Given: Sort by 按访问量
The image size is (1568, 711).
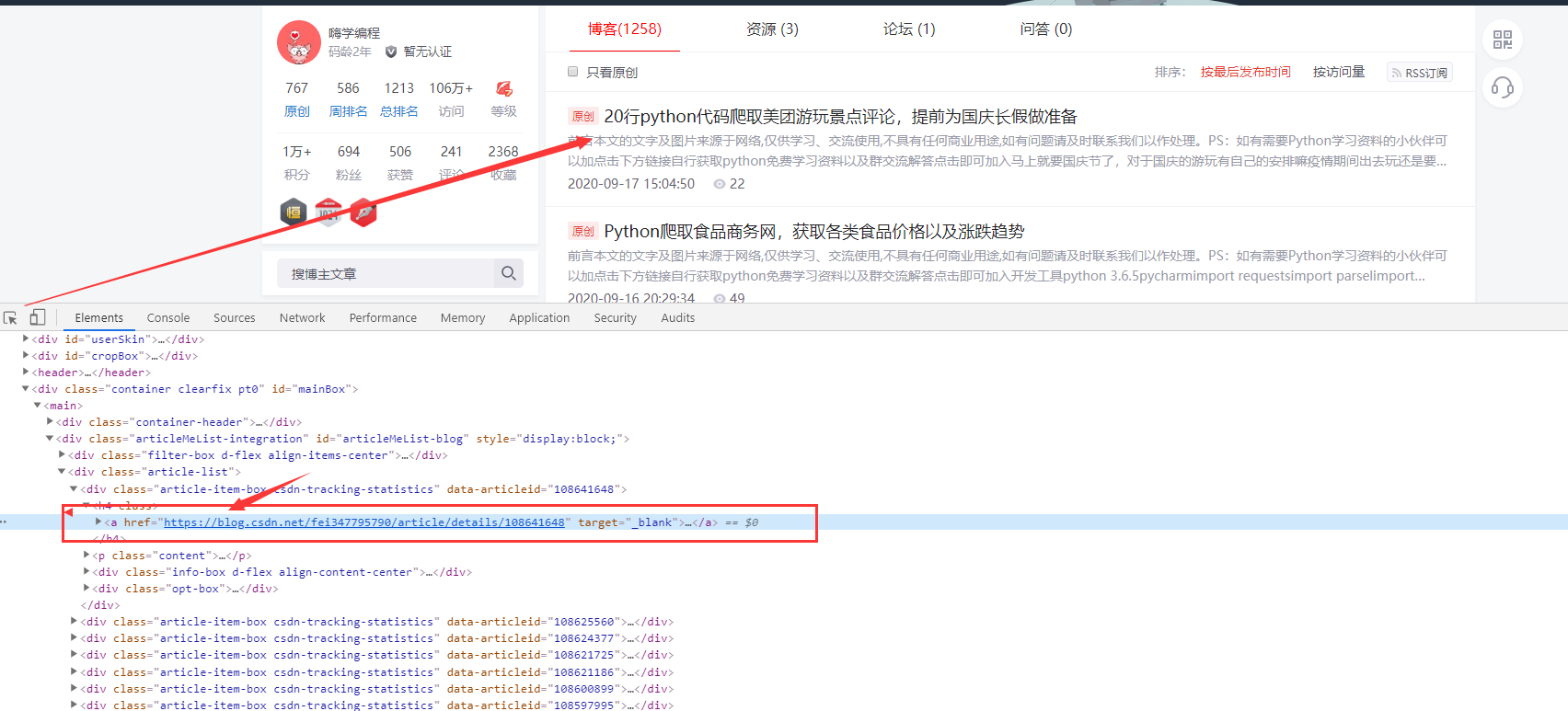Looking at the screenshot, I should (1339, 72).
